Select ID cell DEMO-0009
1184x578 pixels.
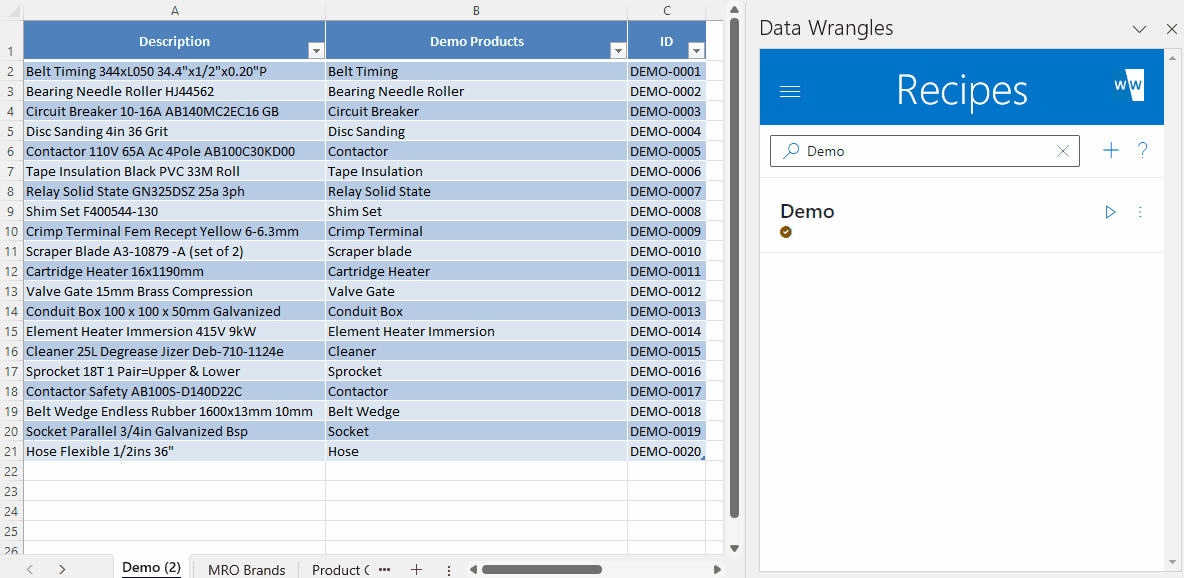667,231
